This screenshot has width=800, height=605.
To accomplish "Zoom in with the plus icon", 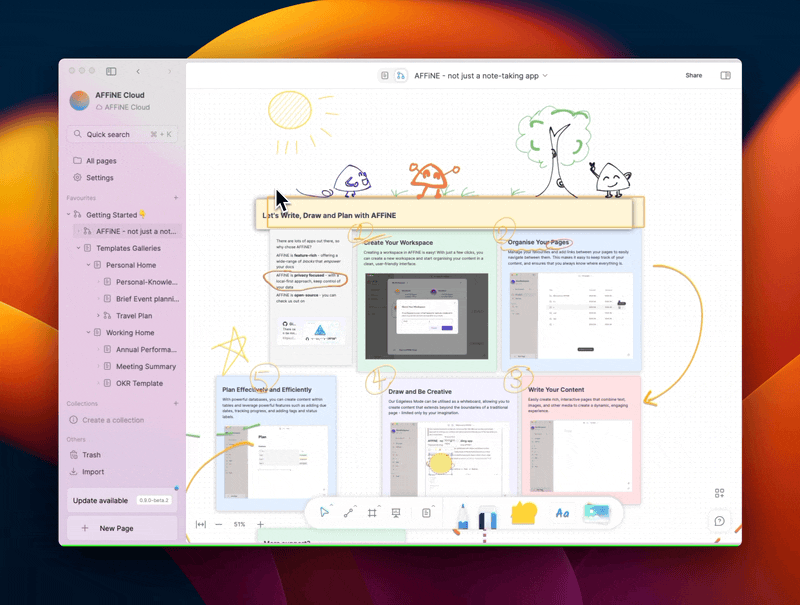I will click(x=260, y=524).
